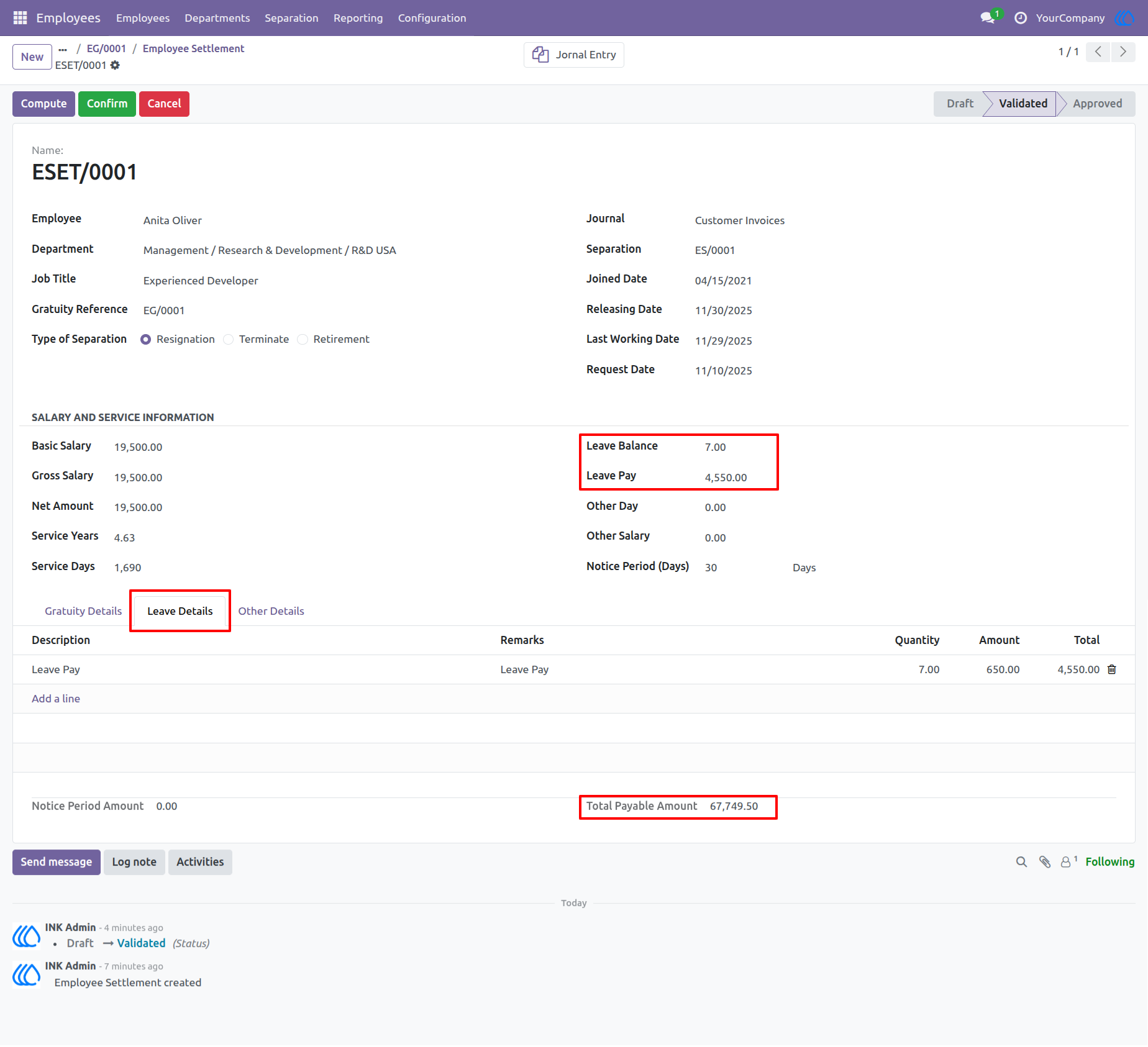This screenshot has width=1148, height=1047.
Task: Attach files using paperclip icon
Action: tap(1045, 862)
